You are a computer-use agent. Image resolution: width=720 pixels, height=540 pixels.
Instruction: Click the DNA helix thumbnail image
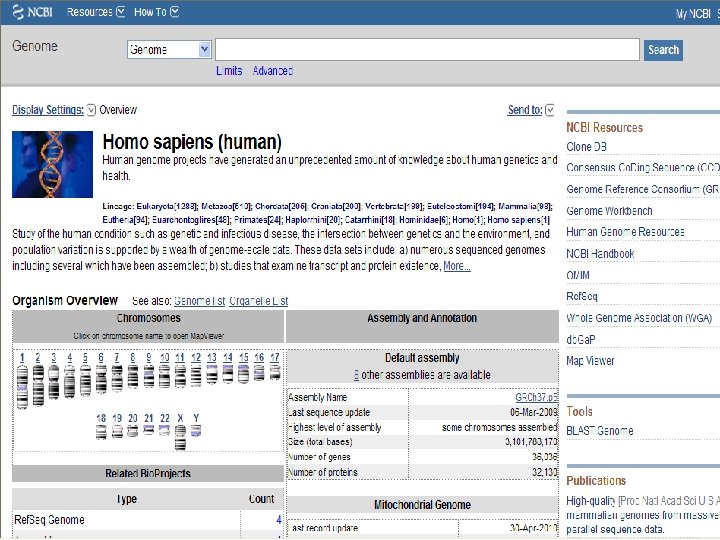[52, 164]
